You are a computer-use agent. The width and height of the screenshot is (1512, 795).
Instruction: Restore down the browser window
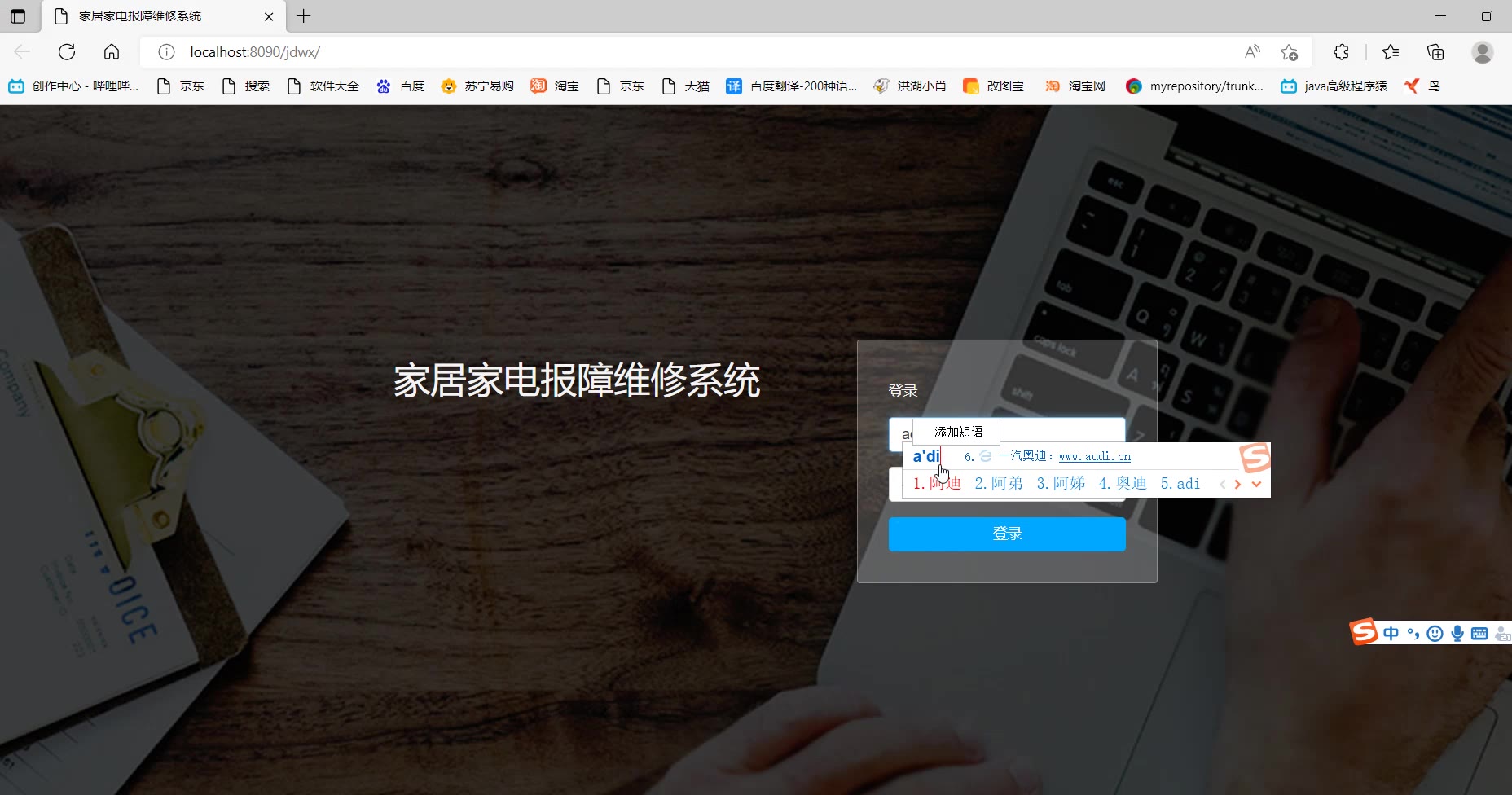(1487, 16)
